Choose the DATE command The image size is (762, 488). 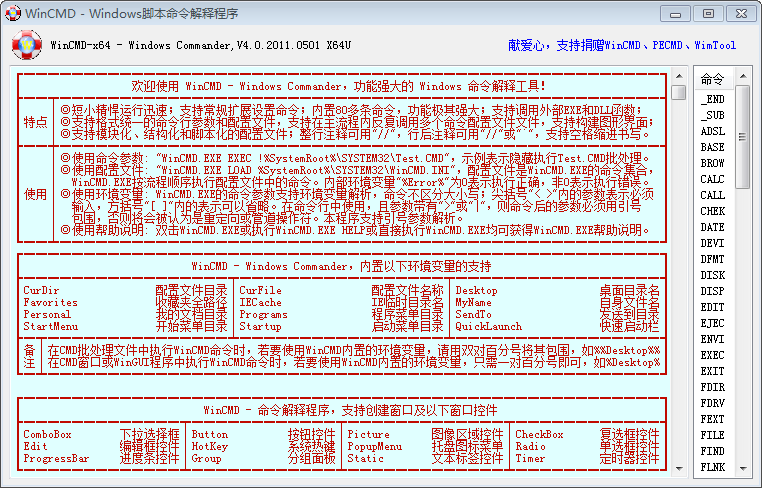click(x=712, y=227)
